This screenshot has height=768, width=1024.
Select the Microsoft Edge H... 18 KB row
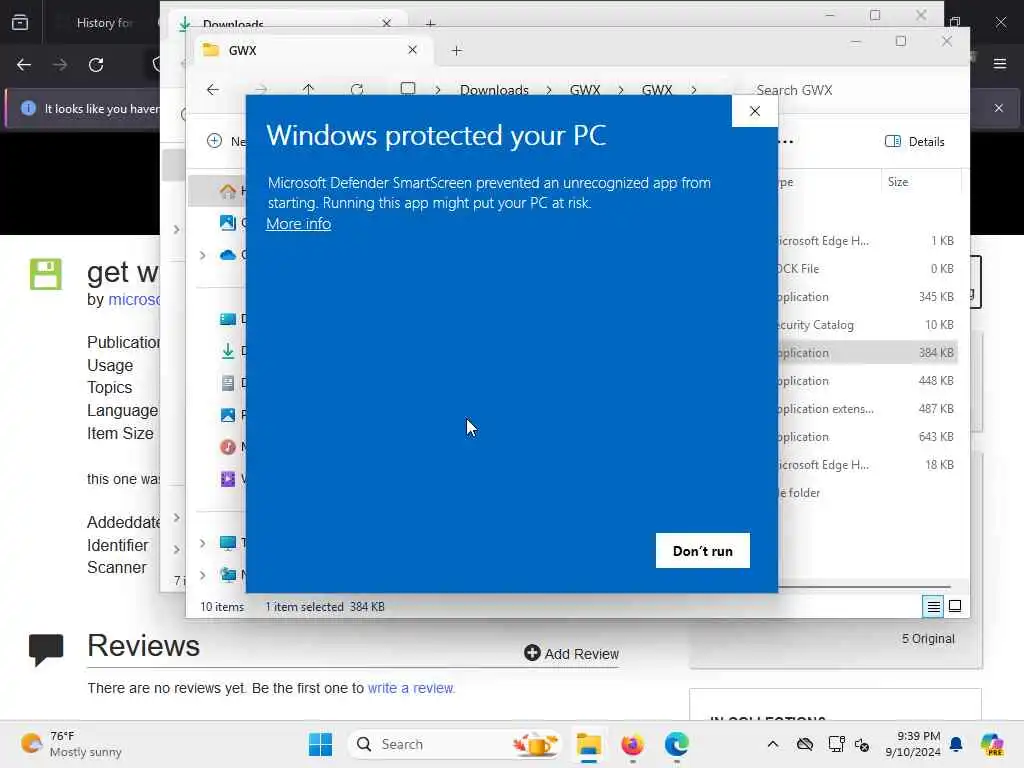point(867,465)
